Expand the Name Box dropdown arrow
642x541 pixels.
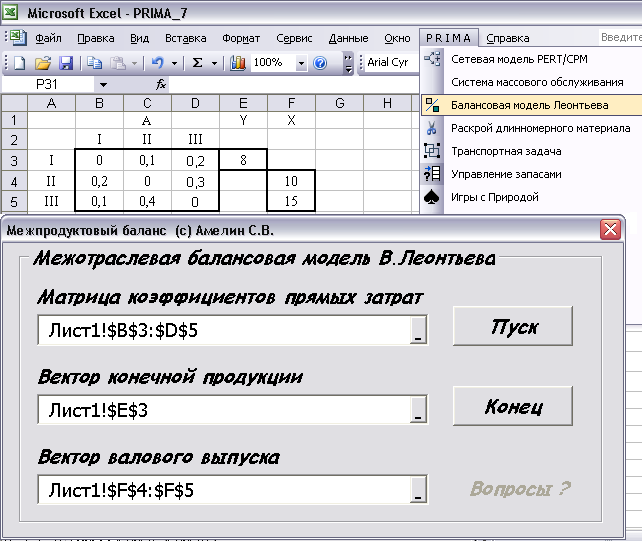(x=103, y=85)
